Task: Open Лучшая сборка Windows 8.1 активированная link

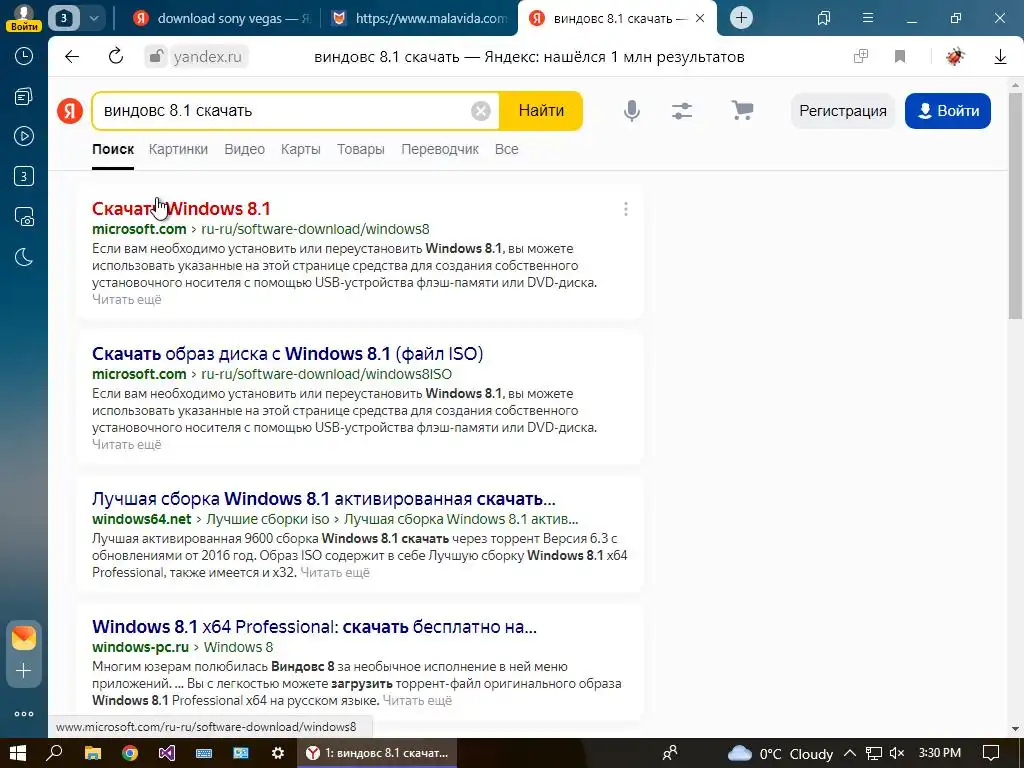Action: 324,499
